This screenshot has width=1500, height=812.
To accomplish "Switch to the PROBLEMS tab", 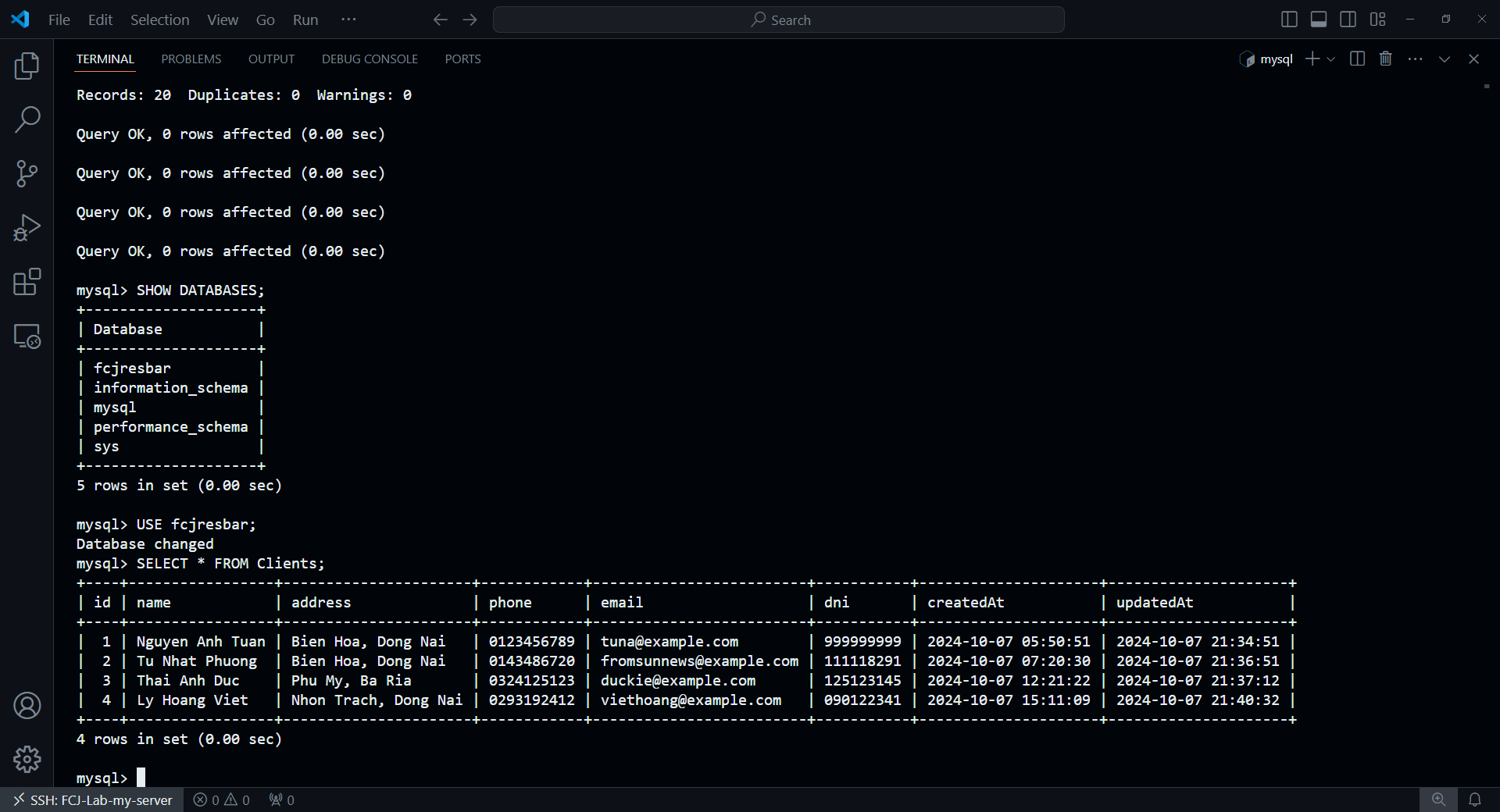I will 191,59.
